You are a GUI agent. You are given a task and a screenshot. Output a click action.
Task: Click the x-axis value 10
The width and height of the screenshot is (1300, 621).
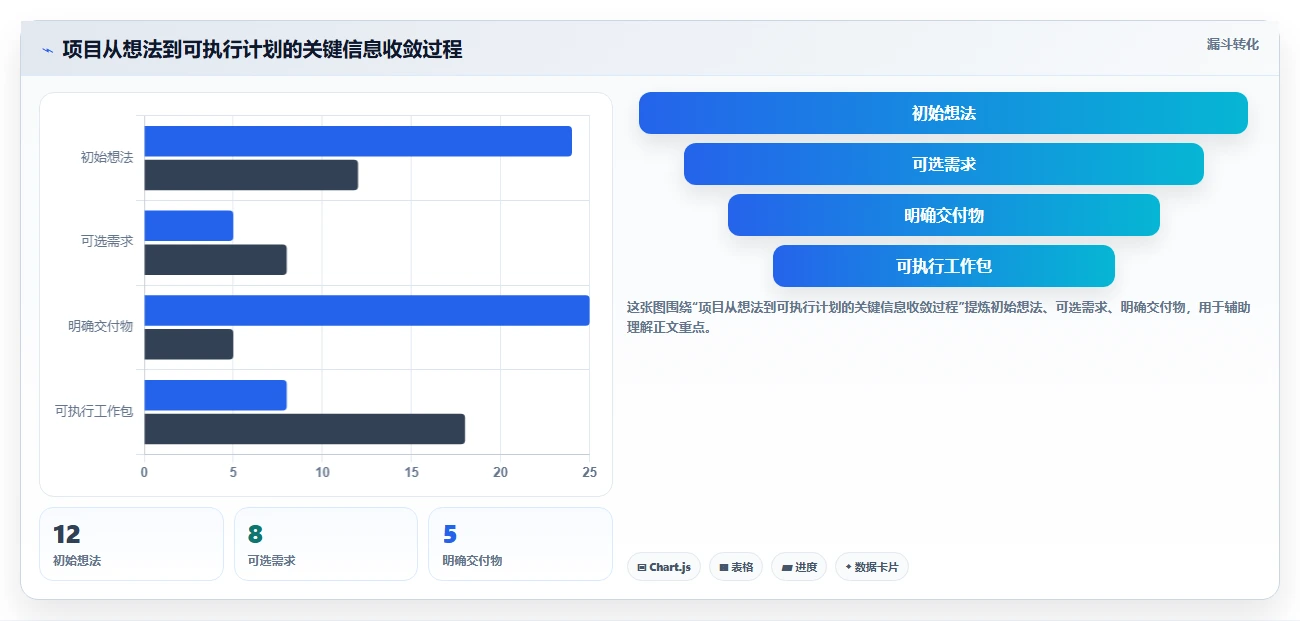click(x=322, y=473)
